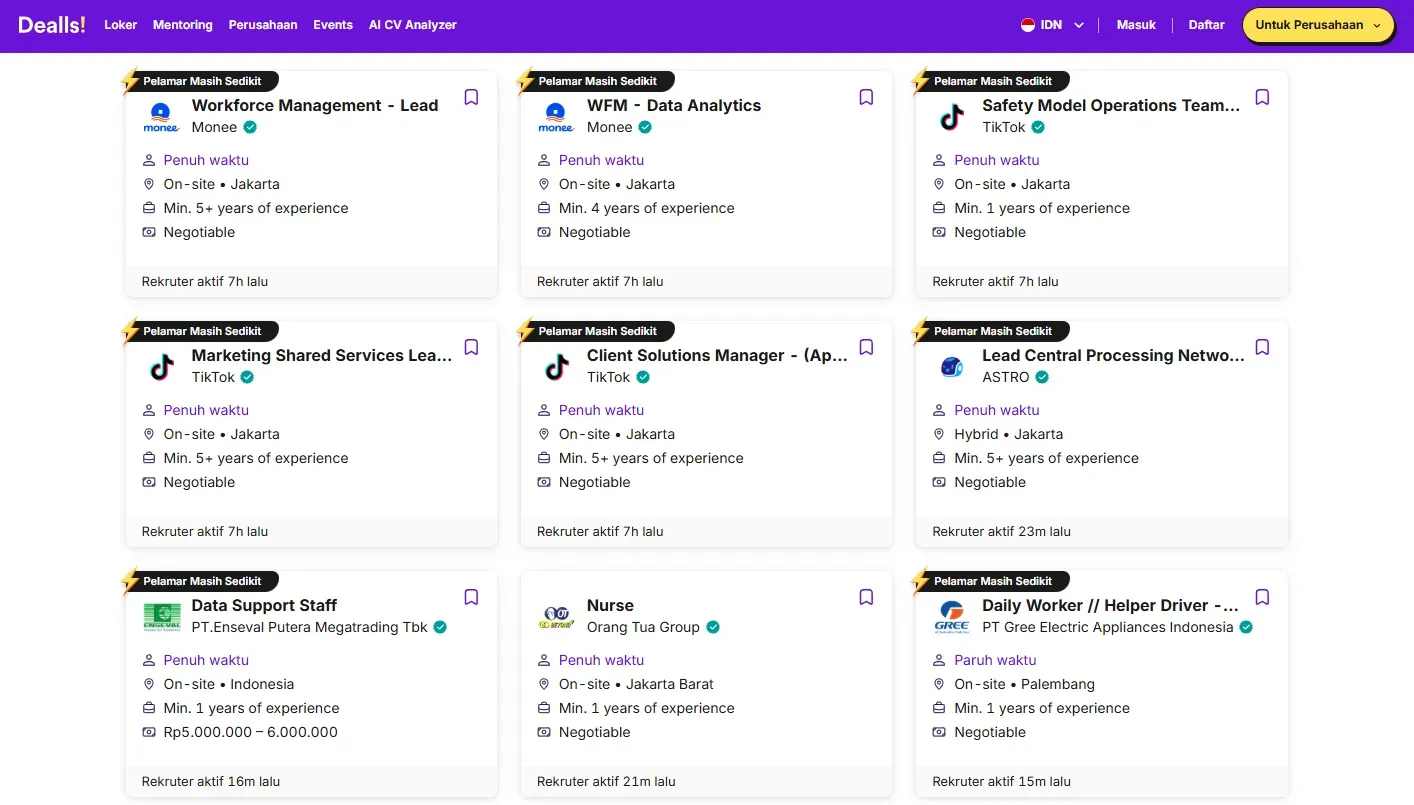Click 'On-site • Palembang' location text

(1024, 684)
